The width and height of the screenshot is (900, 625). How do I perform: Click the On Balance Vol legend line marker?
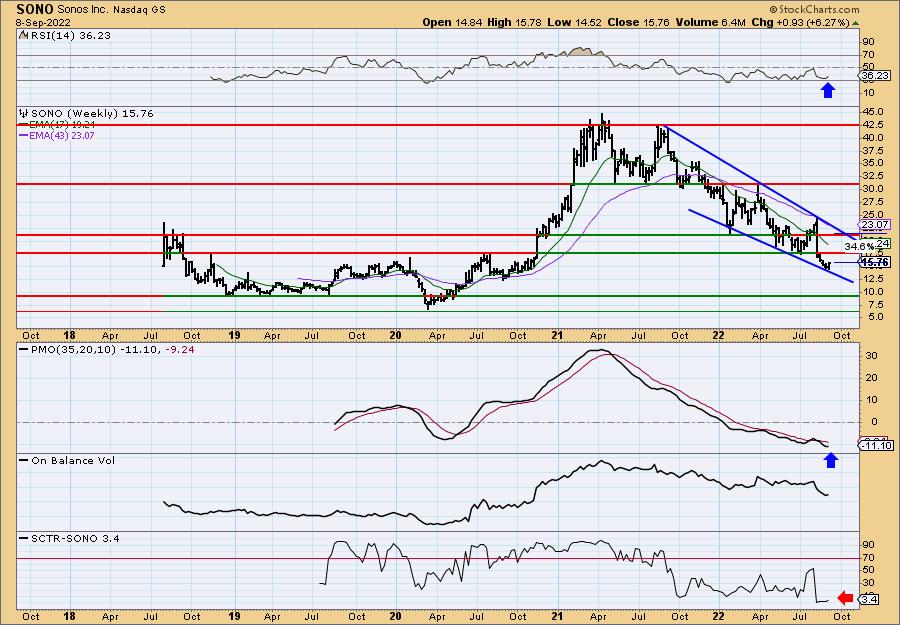point(25,460)
